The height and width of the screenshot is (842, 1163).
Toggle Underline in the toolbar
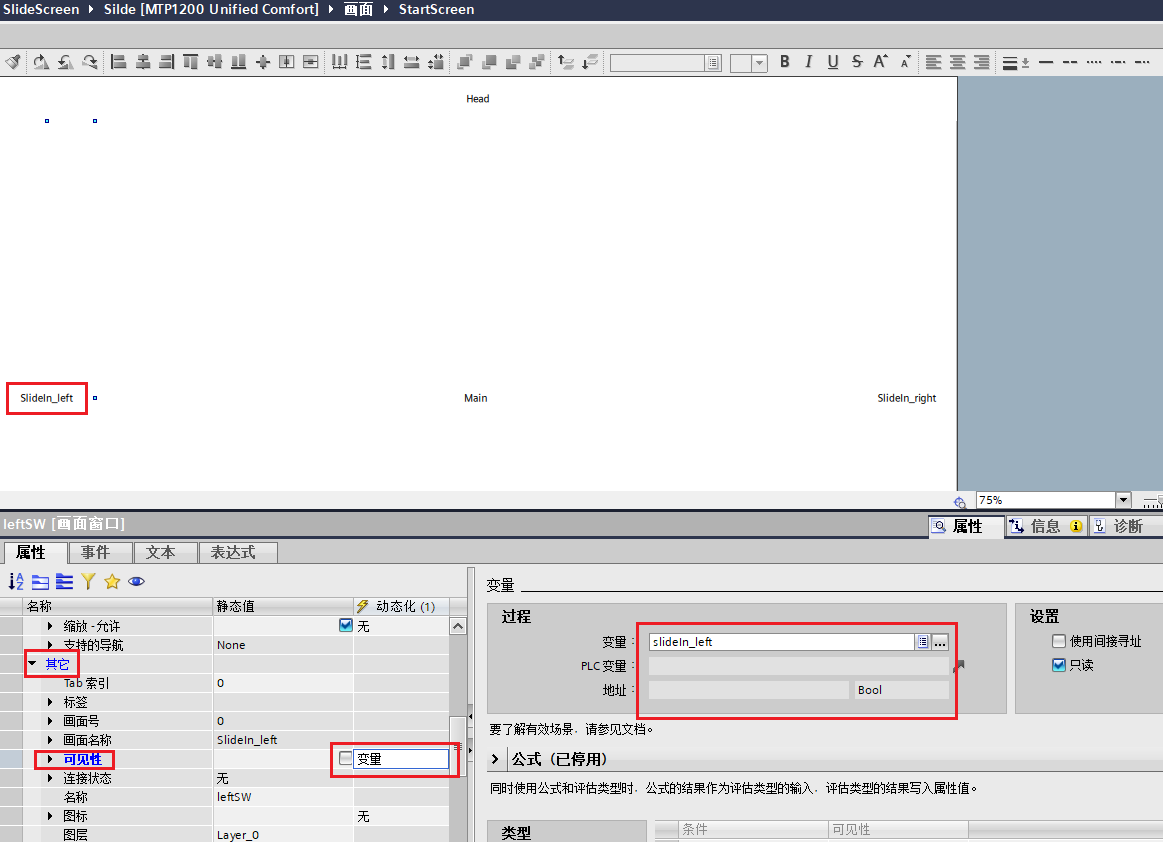point(833,62)
